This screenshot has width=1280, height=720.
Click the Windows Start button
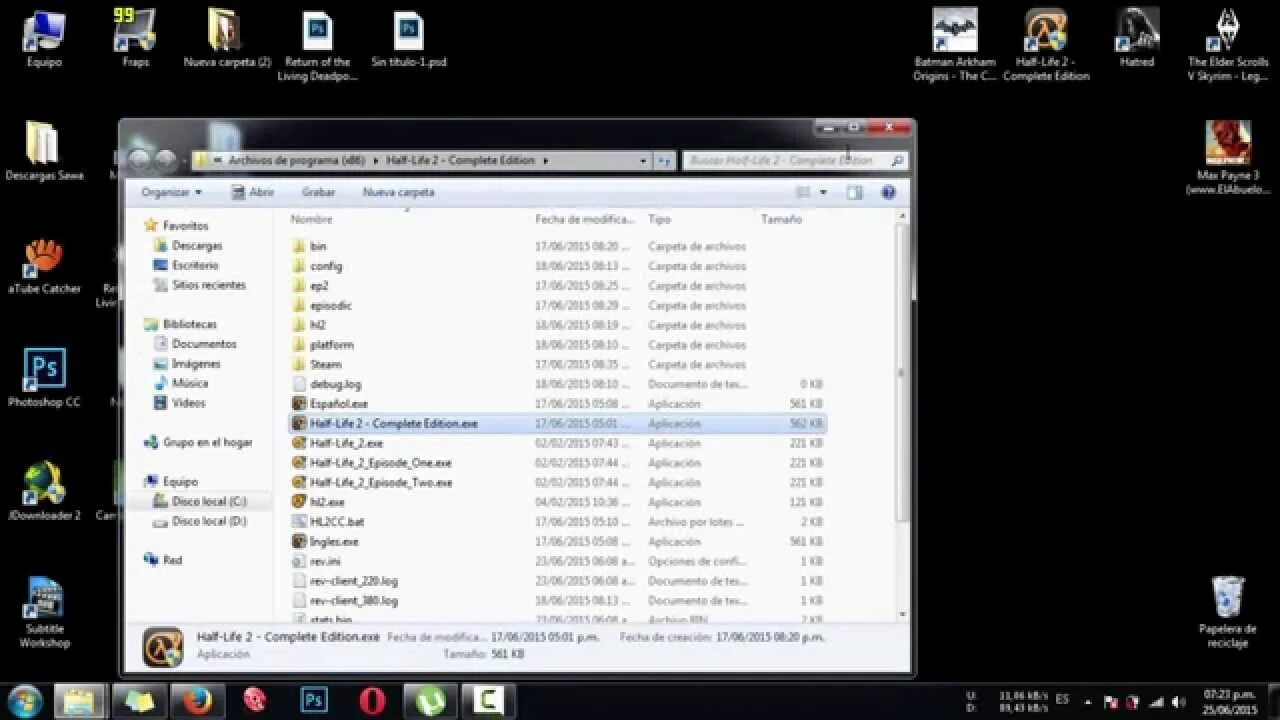[24, 700]
